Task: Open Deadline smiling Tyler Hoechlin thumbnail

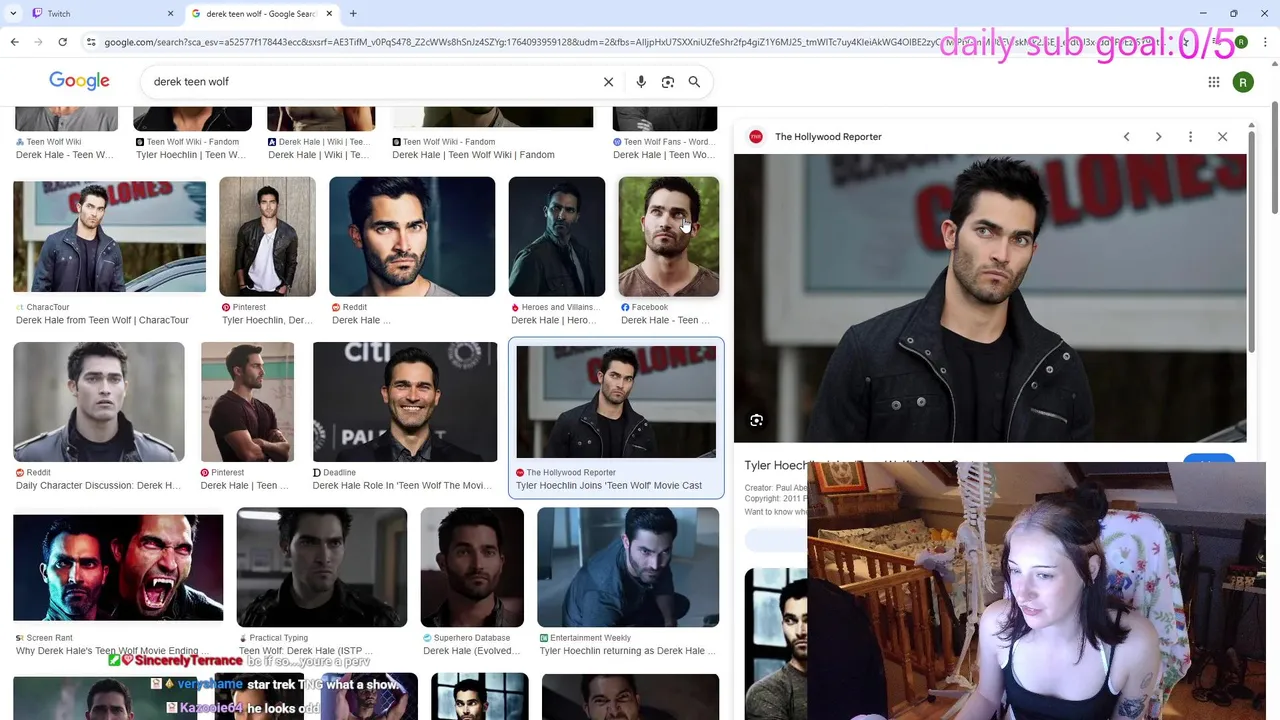Action: 405,402
